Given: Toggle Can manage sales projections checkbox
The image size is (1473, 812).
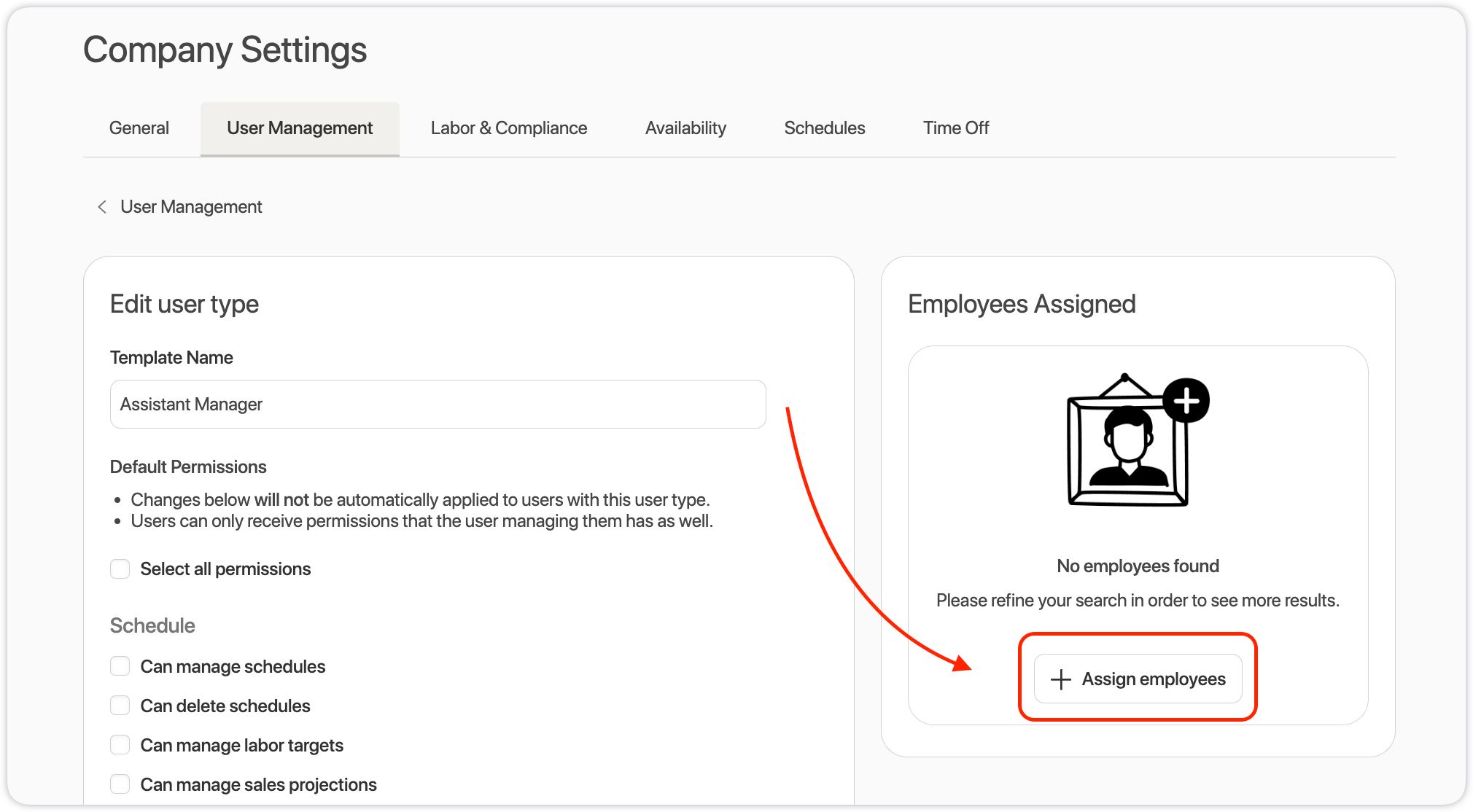Looking at the screenshot, I should [x=120, y=784].
